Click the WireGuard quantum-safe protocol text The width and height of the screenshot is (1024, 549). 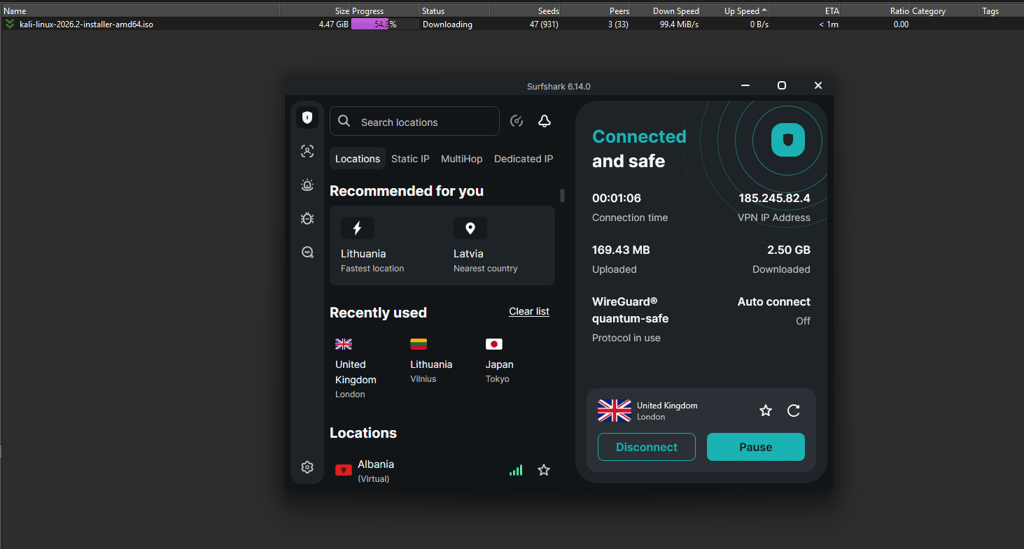630,310
